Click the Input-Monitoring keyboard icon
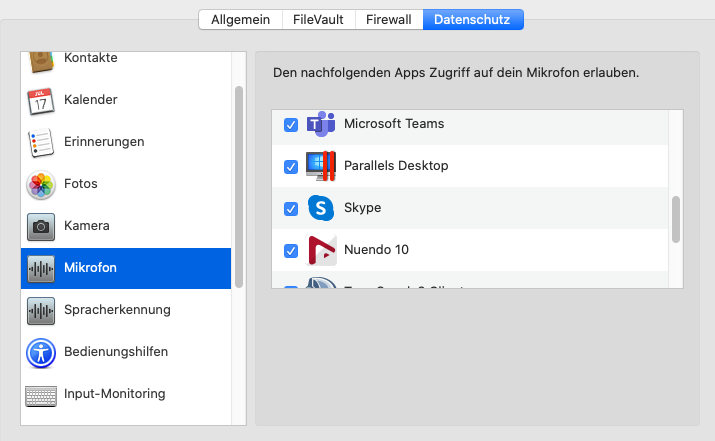The width and height of the screenshot is (715, 441). [x=41, y=396]
